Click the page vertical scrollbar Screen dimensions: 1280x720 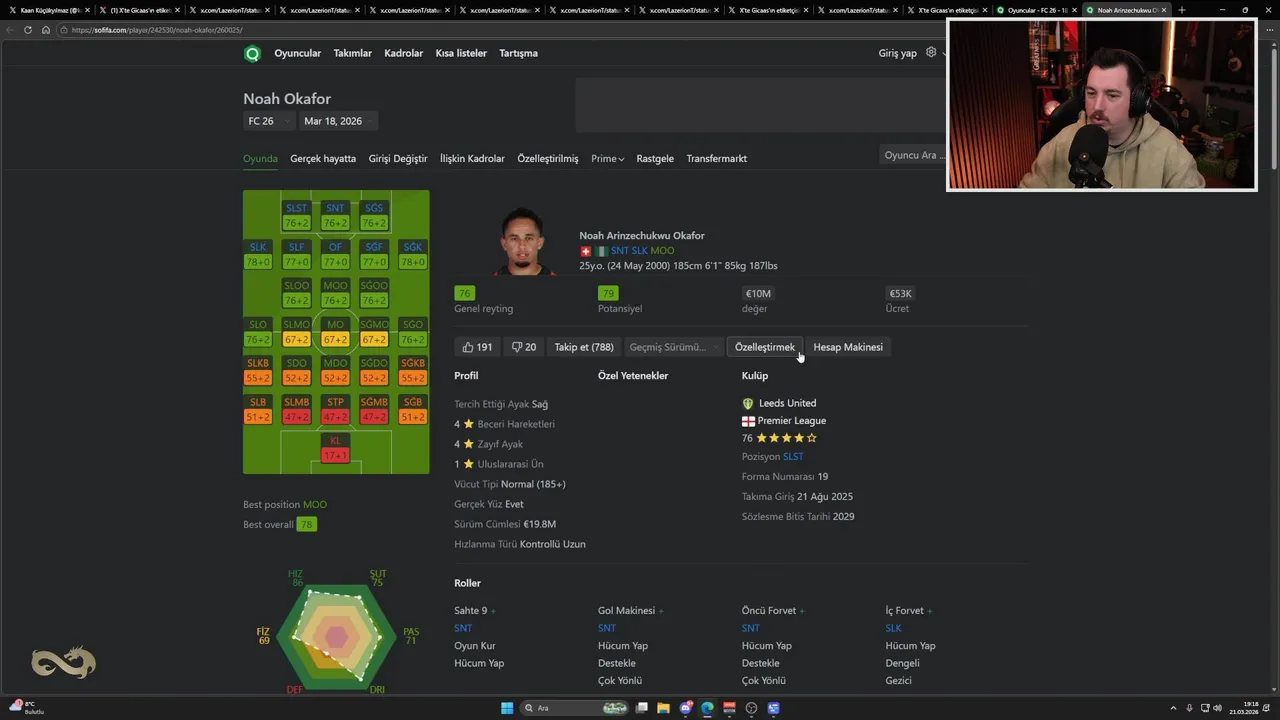1274,110
